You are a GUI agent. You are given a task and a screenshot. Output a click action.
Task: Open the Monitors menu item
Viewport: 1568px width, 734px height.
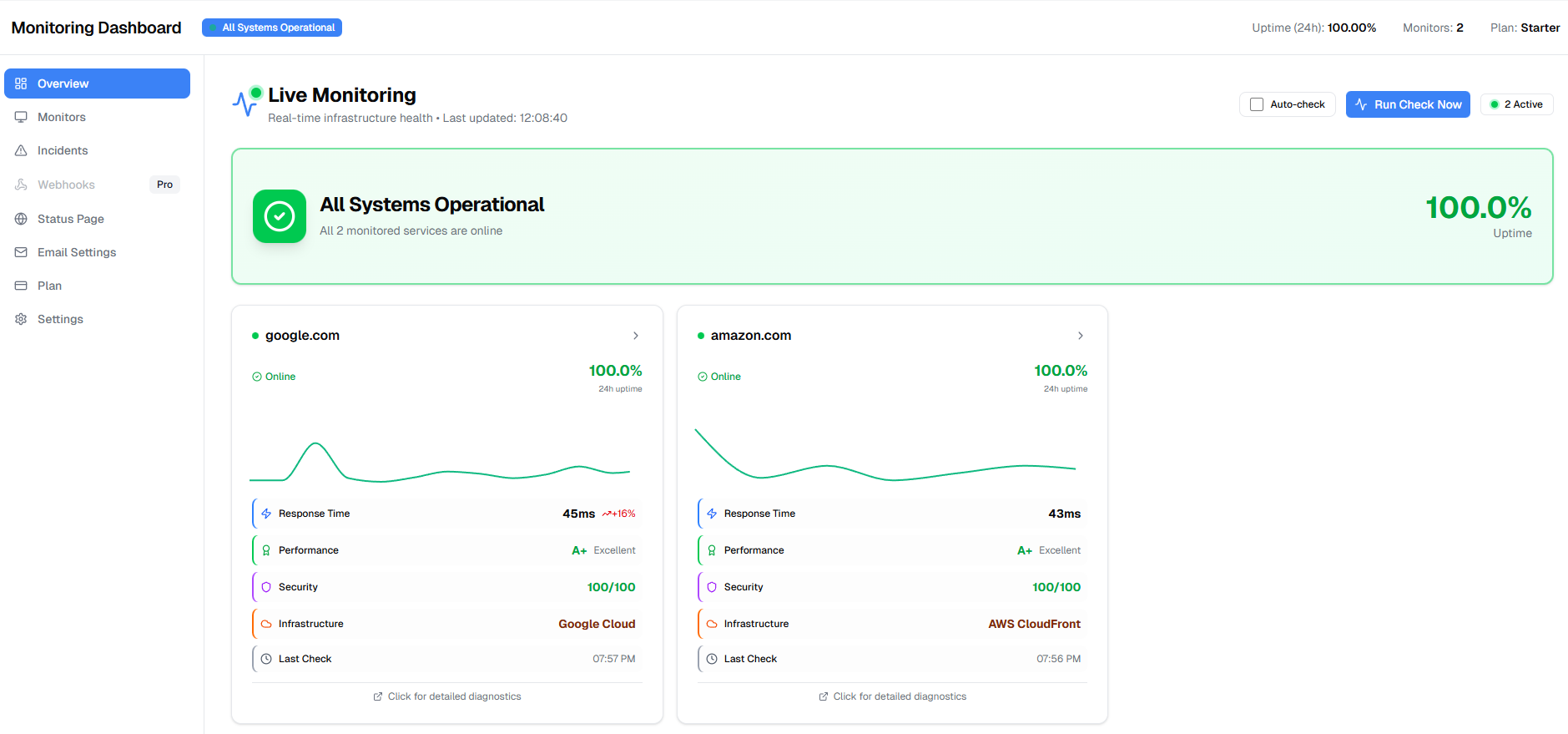point(62,117)
